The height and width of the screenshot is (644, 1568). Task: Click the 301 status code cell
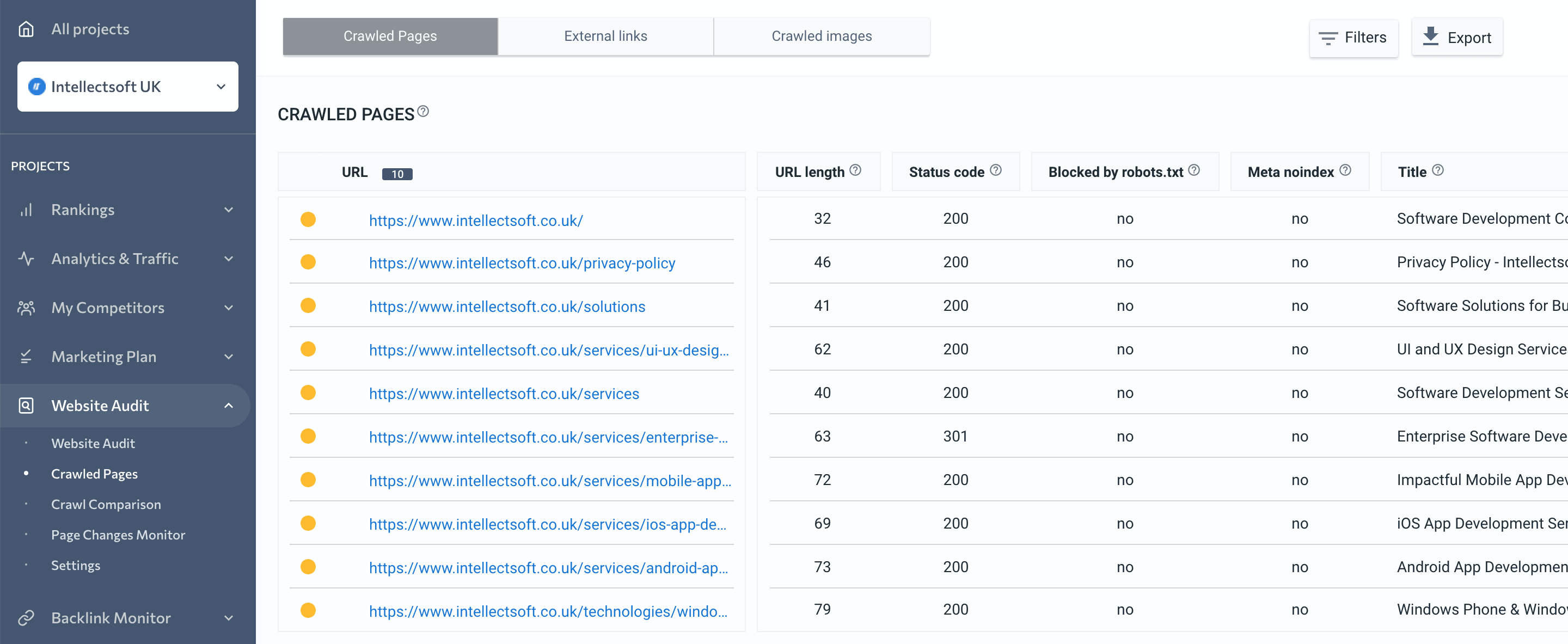pos(955,437)
